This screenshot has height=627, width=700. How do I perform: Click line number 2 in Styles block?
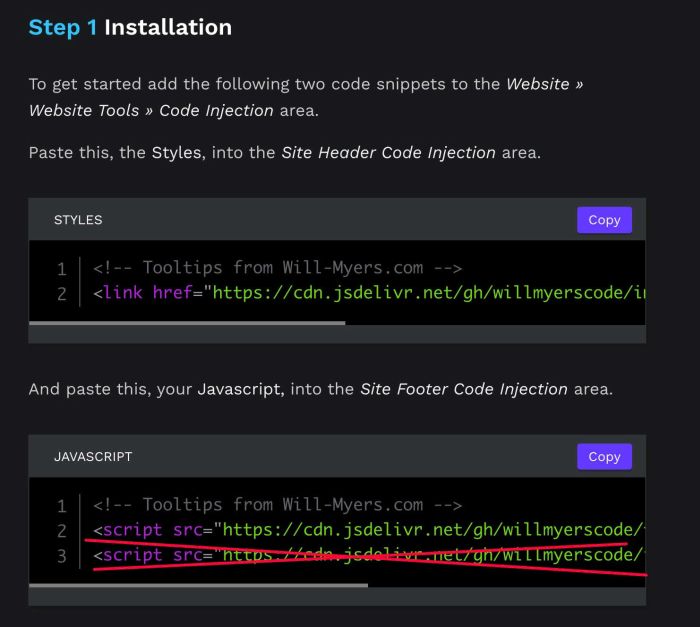[62, 294]
